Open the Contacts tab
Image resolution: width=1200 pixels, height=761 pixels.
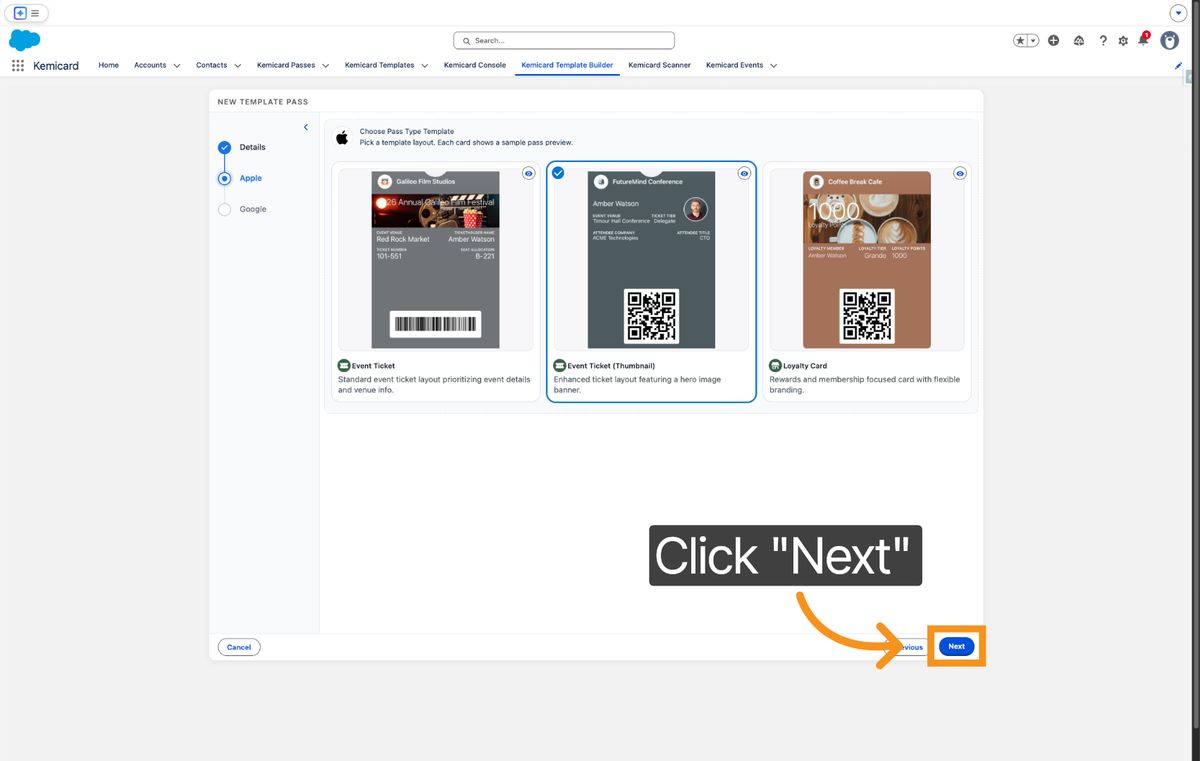(212, 65)
